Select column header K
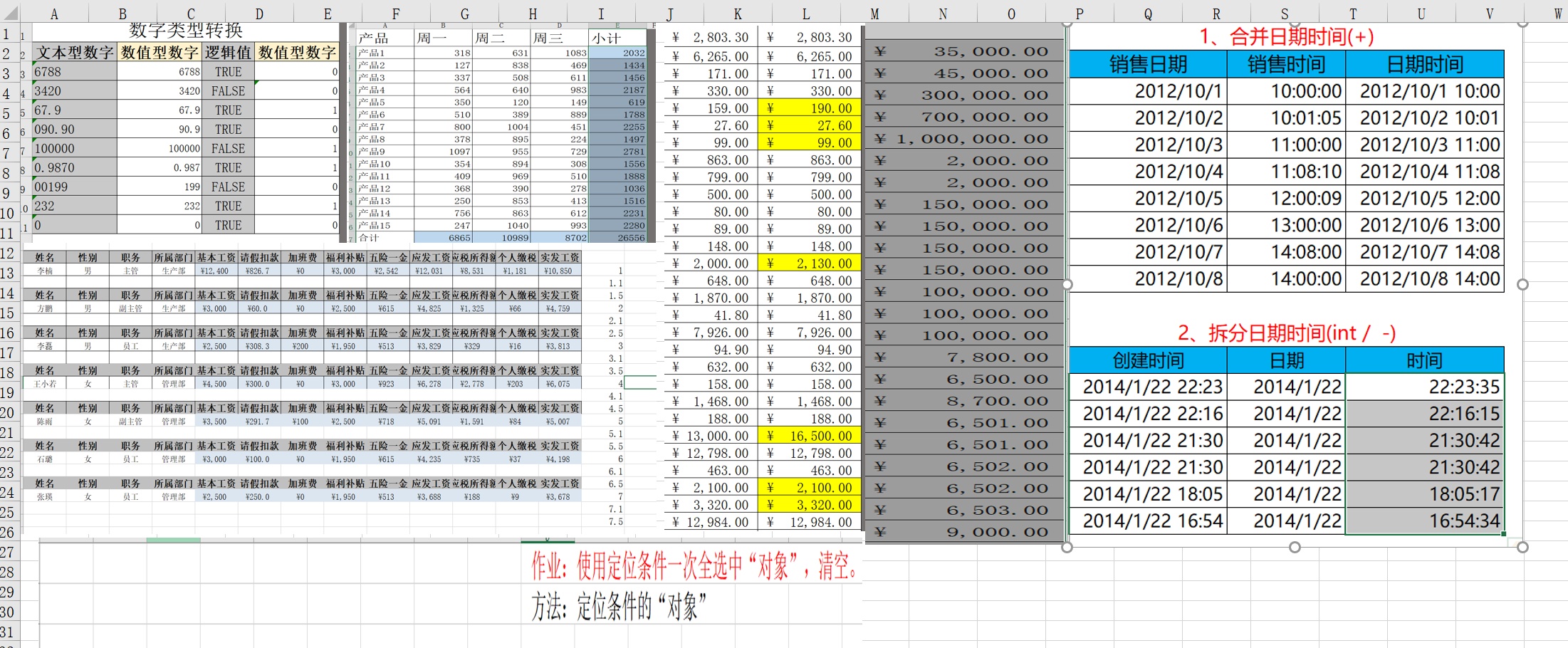Image resolution: width=1568 pixels, height=648 pixels. 738,14
